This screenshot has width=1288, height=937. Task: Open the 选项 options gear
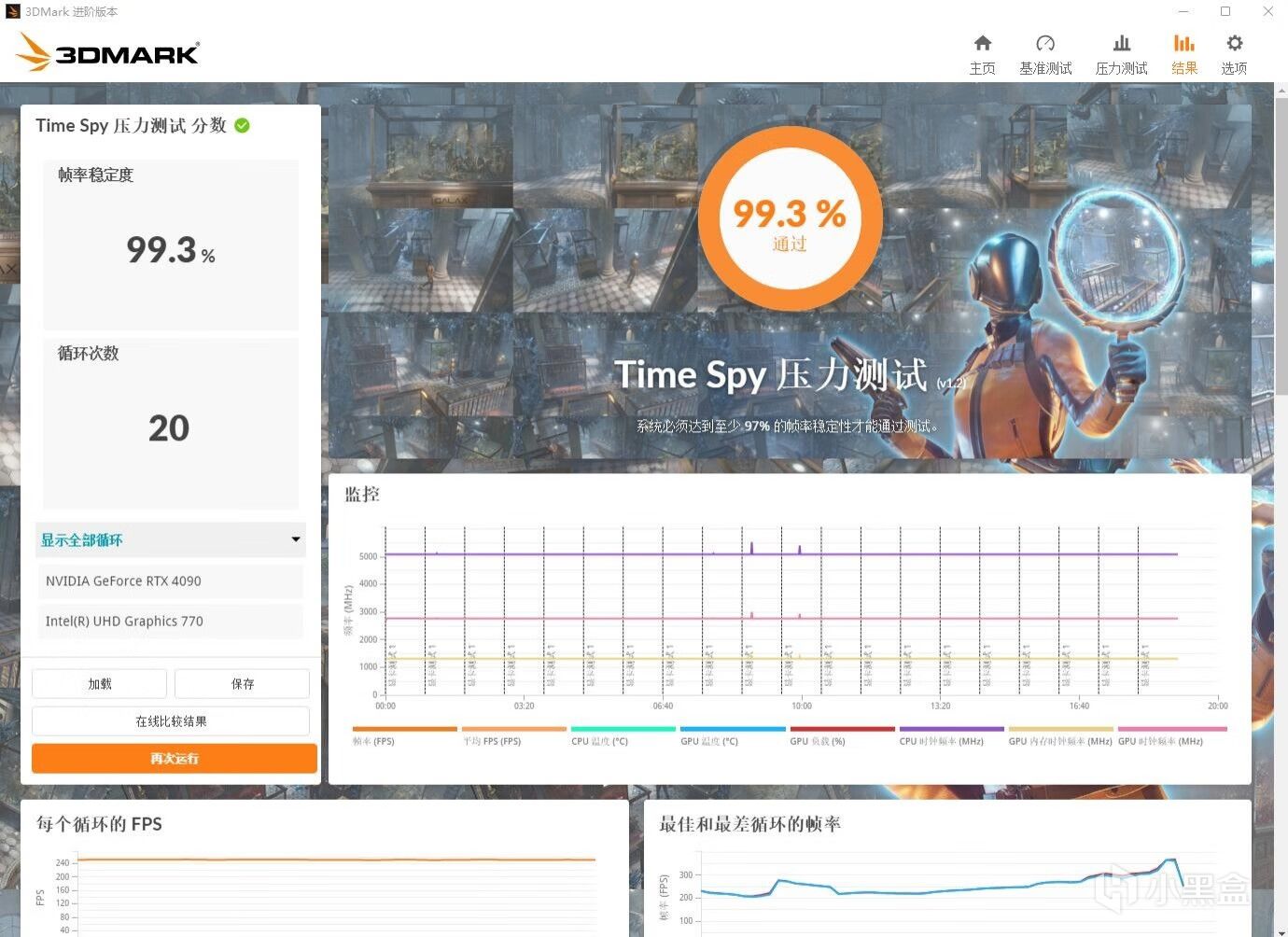tap(1234, 55)
